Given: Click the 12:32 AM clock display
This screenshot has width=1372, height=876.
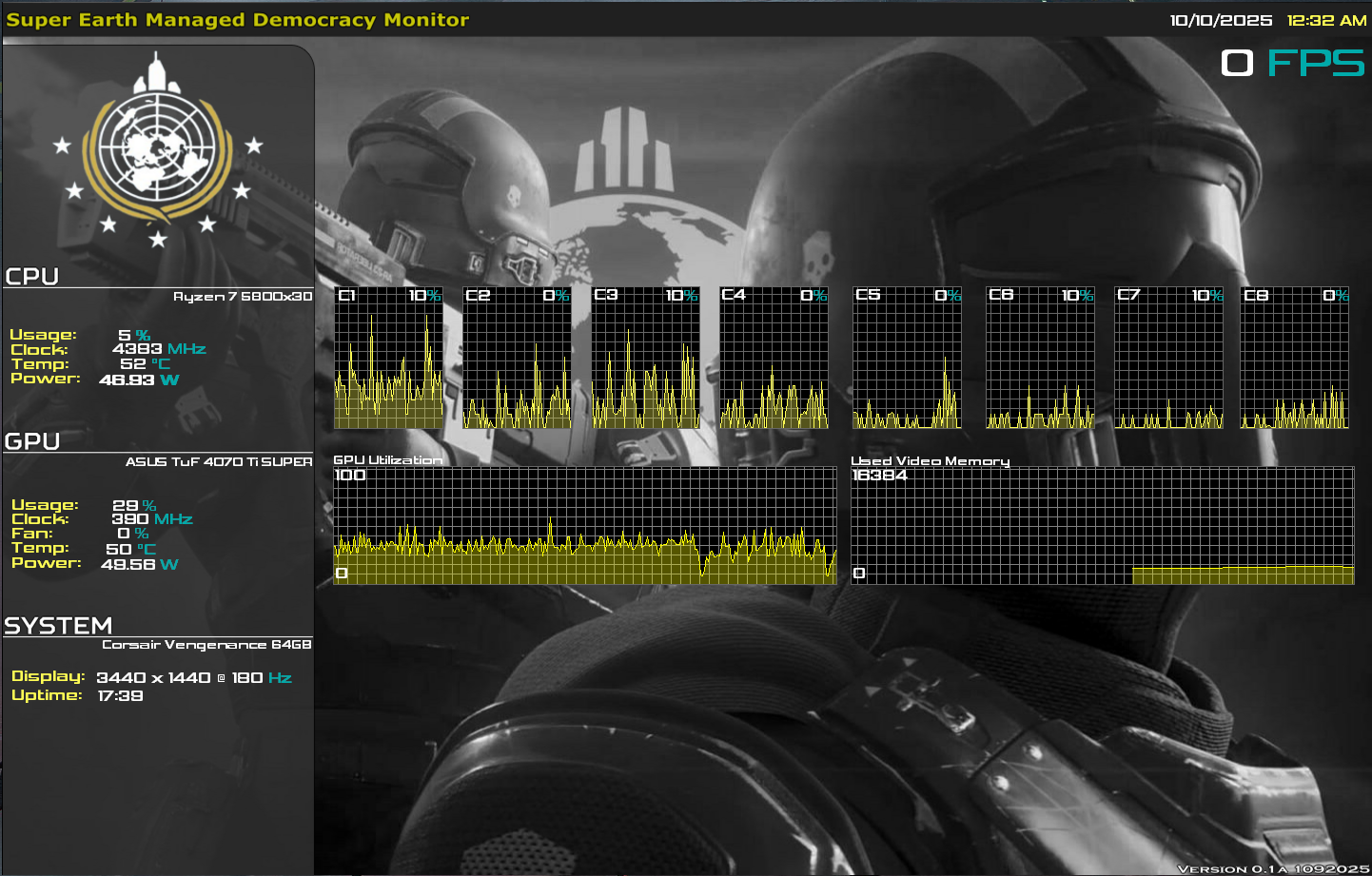Looking at the screenshot, I should pos(1326,20).
